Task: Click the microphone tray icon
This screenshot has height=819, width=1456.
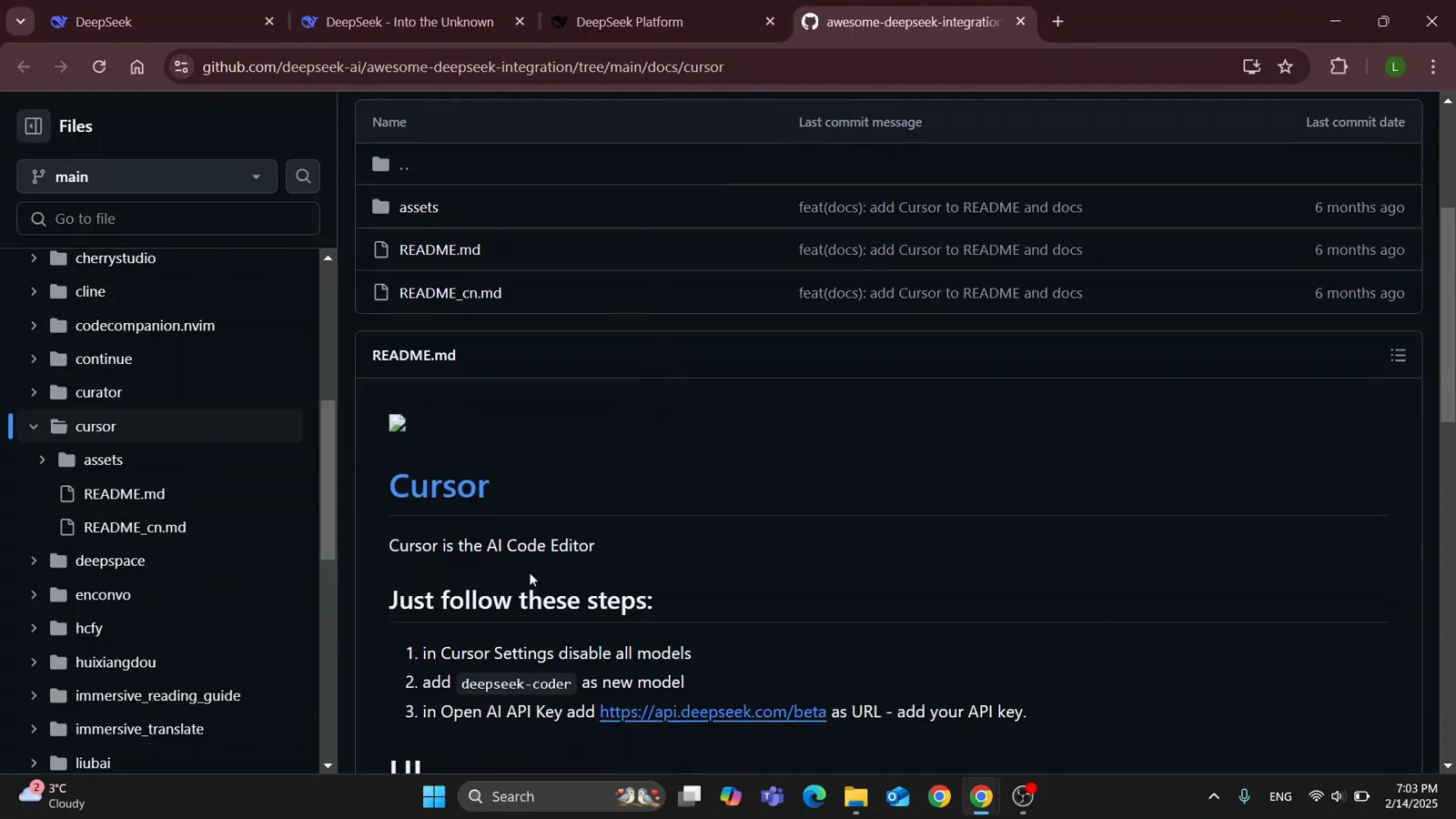Action: tap(1244, 797)
